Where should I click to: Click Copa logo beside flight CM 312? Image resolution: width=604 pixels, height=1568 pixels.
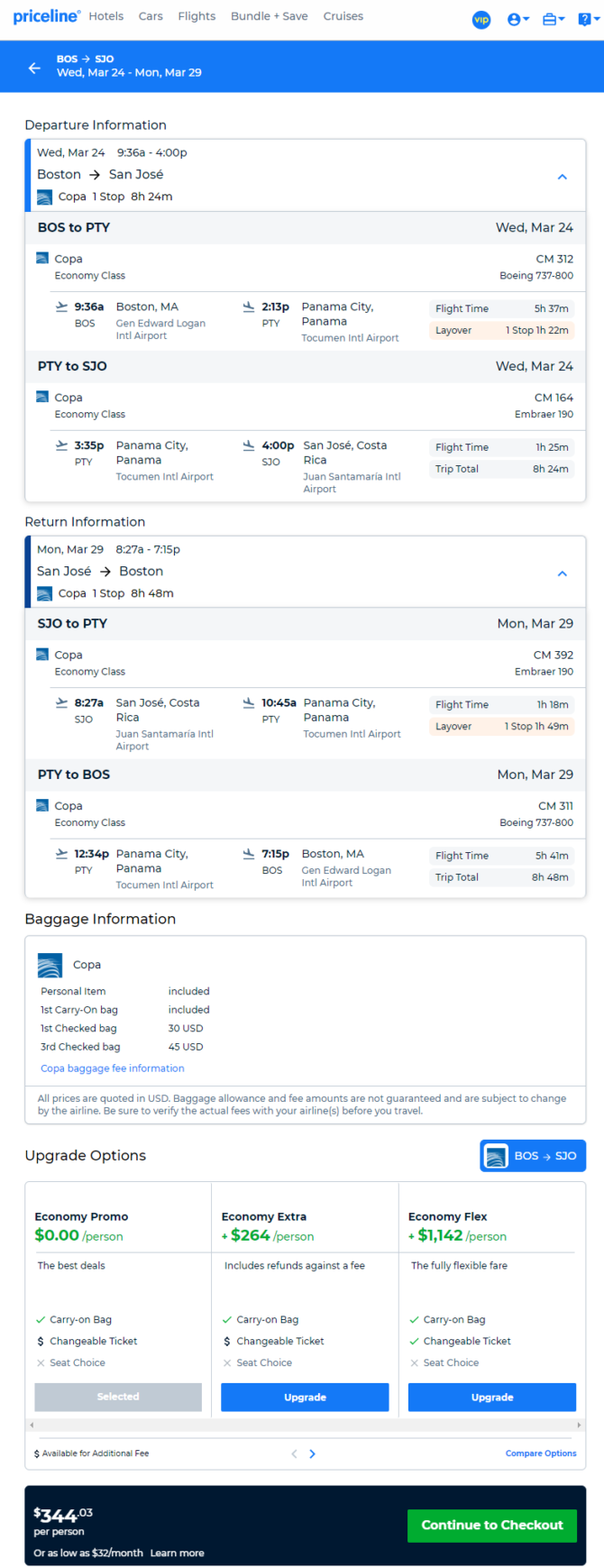[42, 258]
